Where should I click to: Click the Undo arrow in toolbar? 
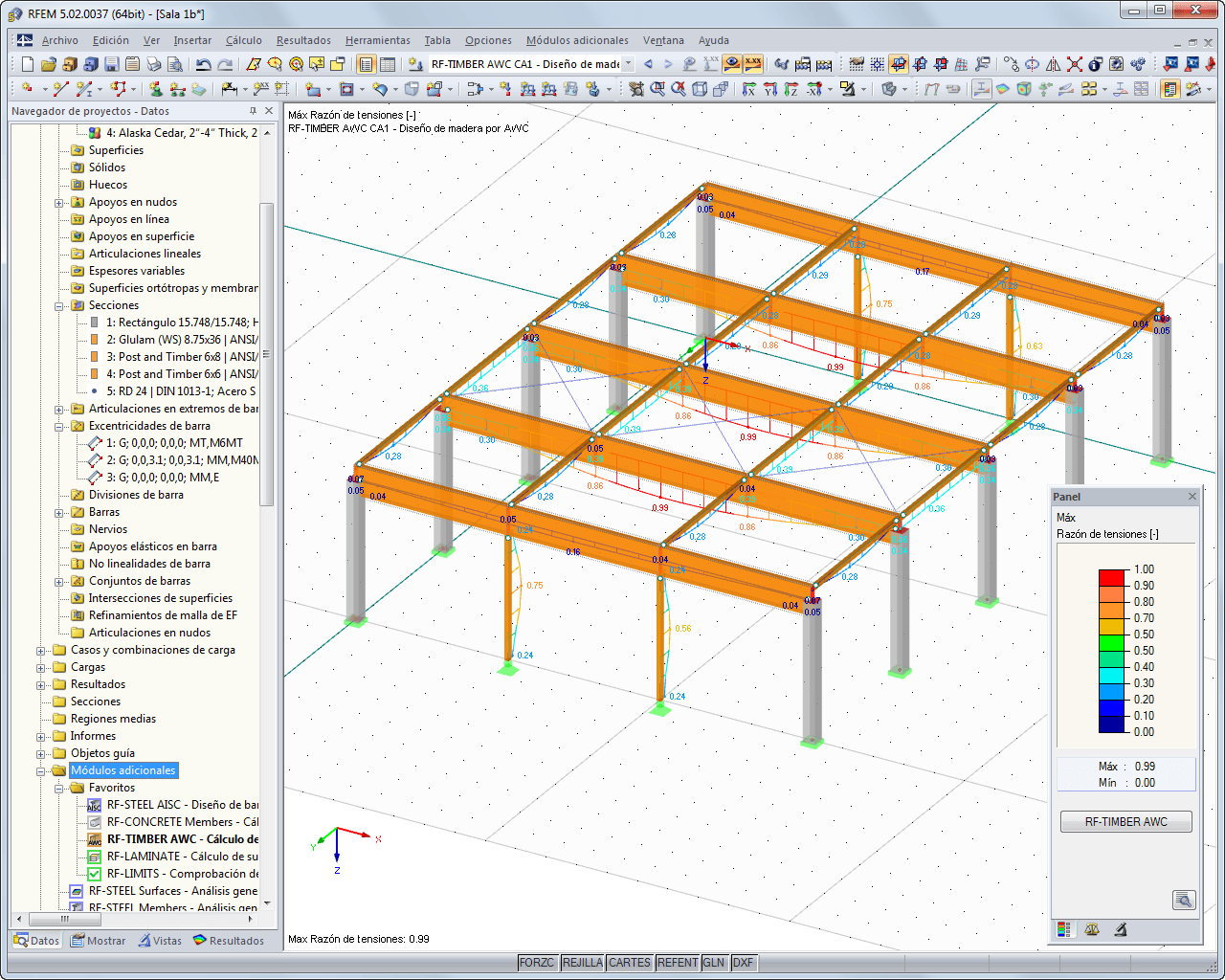(203, 64)
